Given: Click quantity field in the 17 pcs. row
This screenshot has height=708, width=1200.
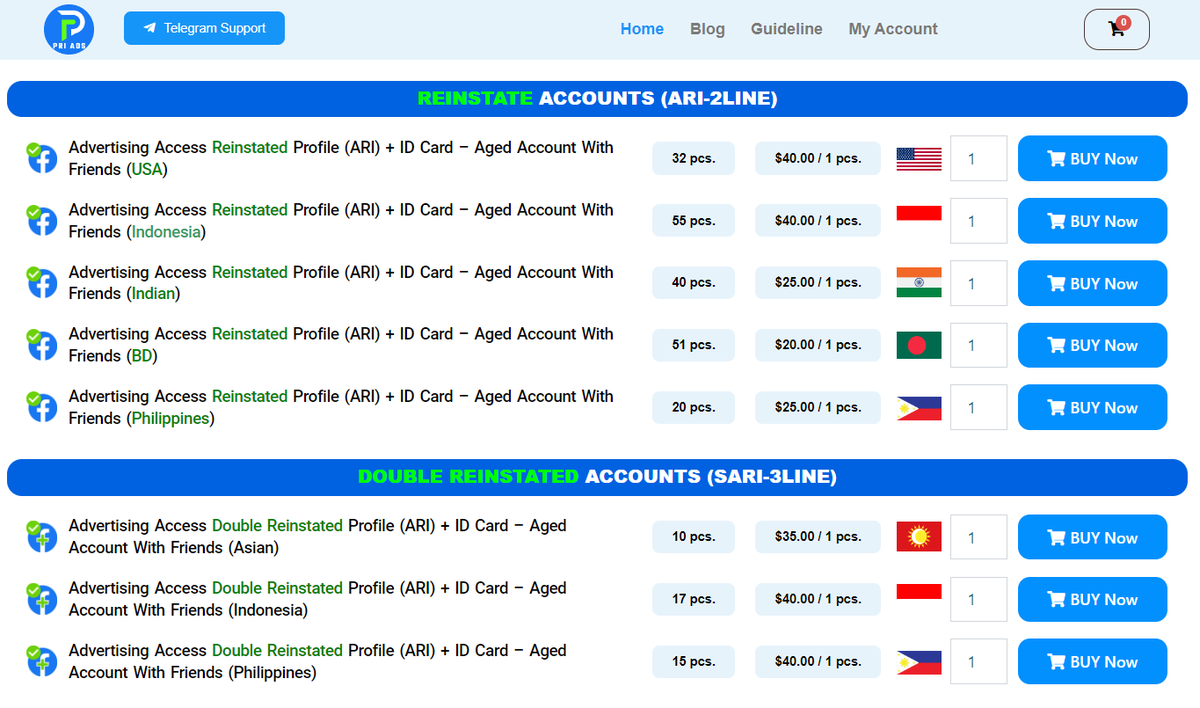Looking at the screenshot, I should coord(978,599).
